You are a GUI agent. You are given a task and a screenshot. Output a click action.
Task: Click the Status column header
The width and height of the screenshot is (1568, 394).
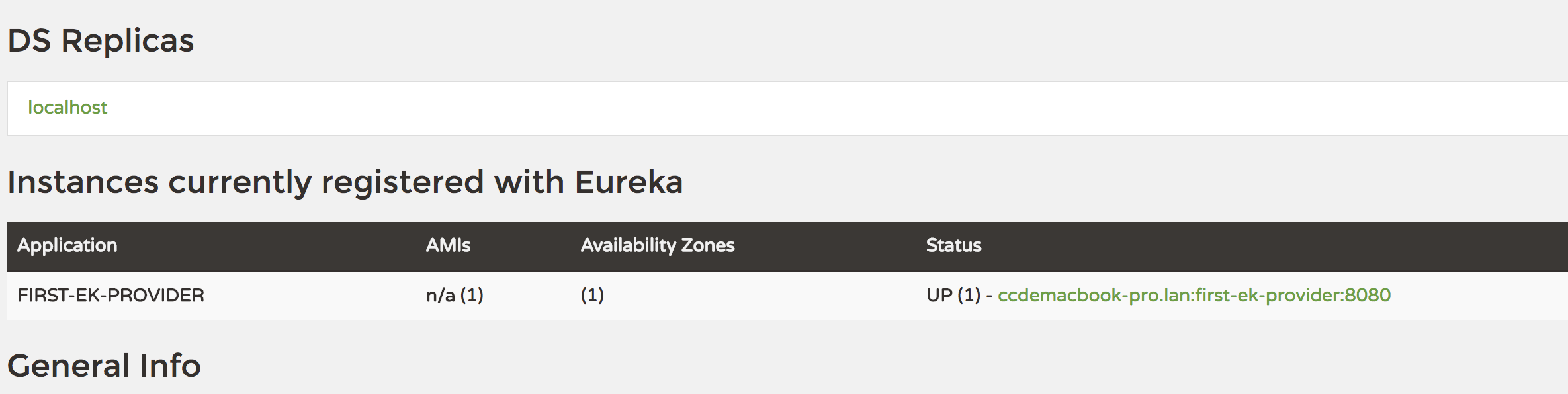[953, 245]
